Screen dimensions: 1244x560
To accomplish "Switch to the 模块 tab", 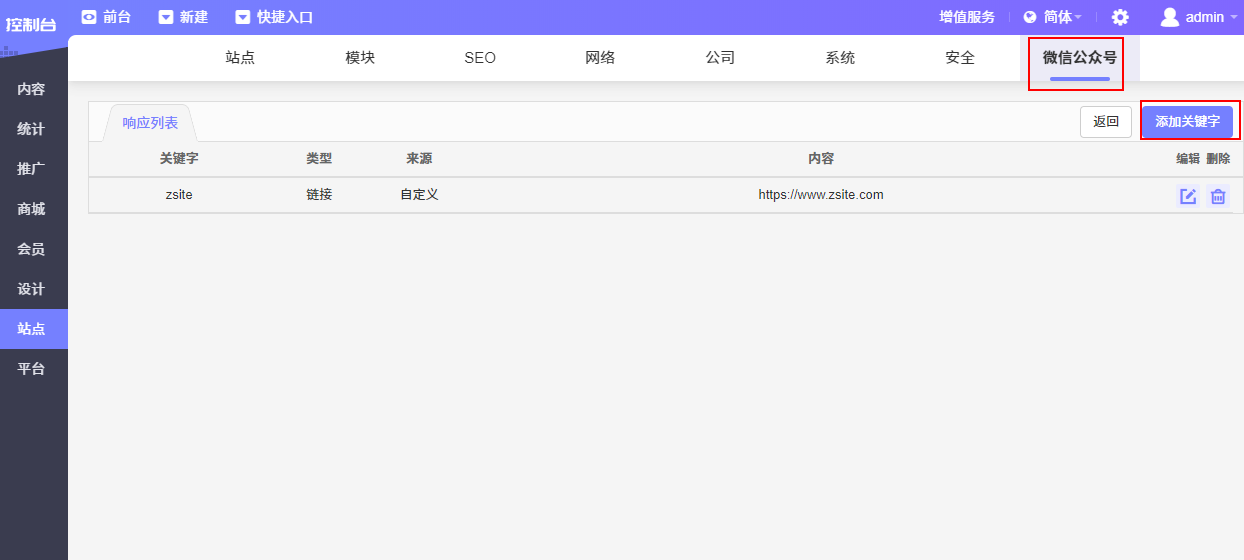I will click(x=360, y=58).
